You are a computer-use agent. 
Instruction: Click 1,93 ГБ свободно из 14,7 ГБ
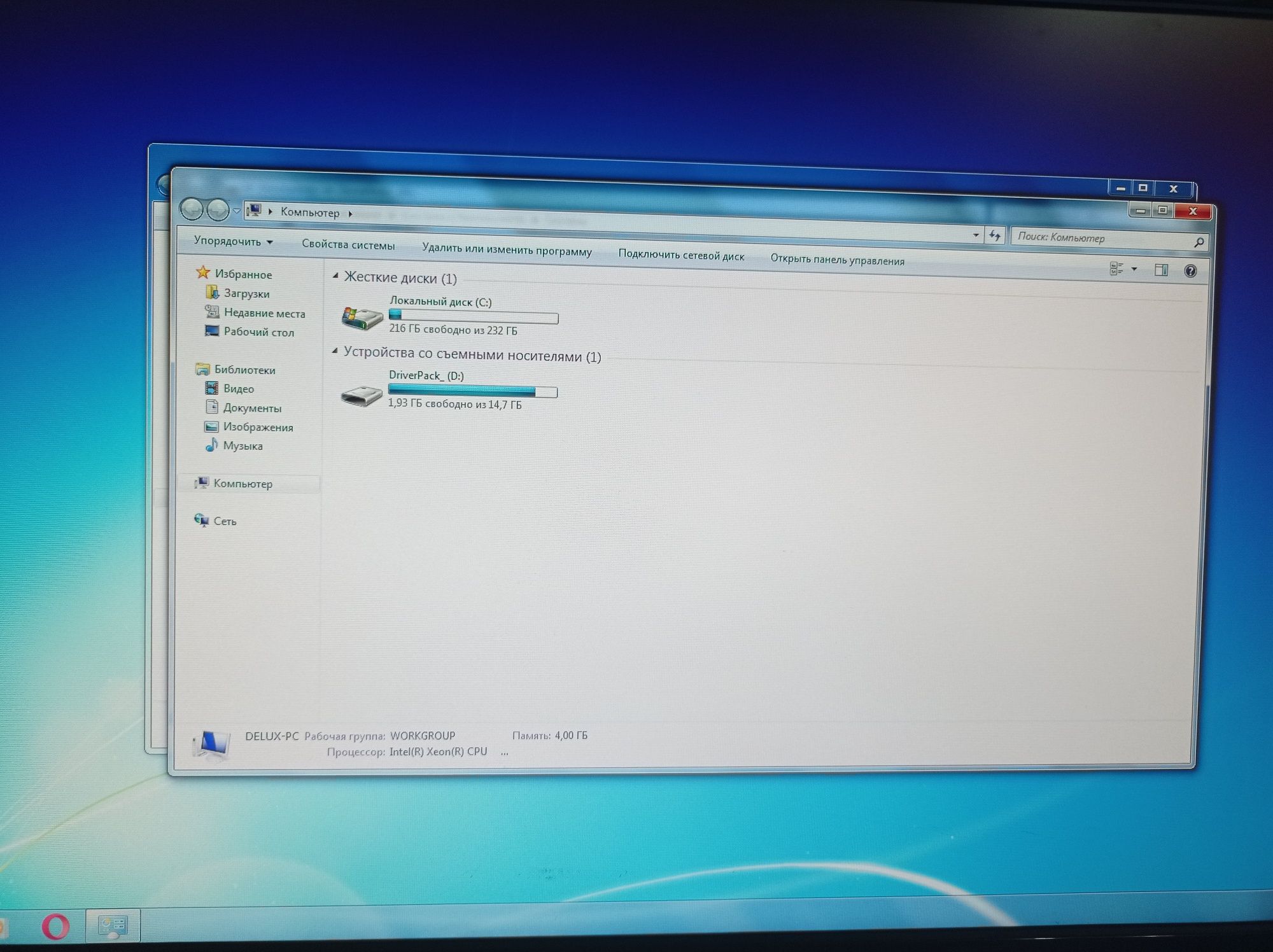coord(454,404)
